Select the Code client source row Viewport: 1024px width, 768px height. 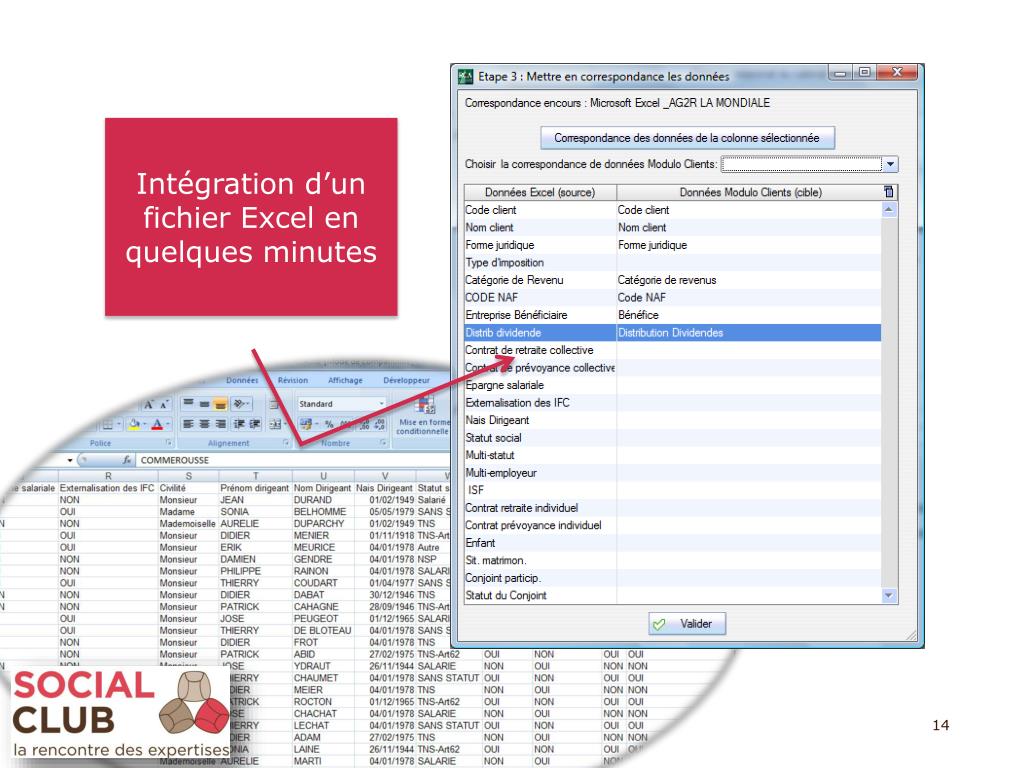[673, 210]
